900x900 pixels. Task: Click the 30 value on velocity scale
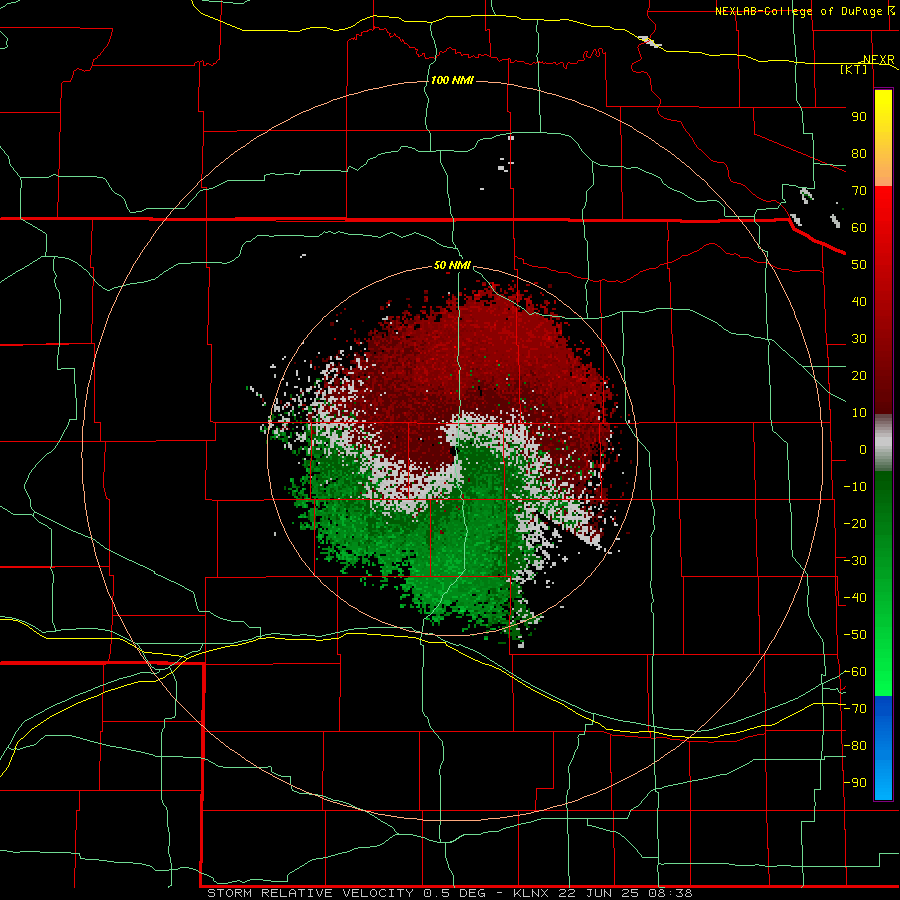pyautogui.click(x=859, y=339)
